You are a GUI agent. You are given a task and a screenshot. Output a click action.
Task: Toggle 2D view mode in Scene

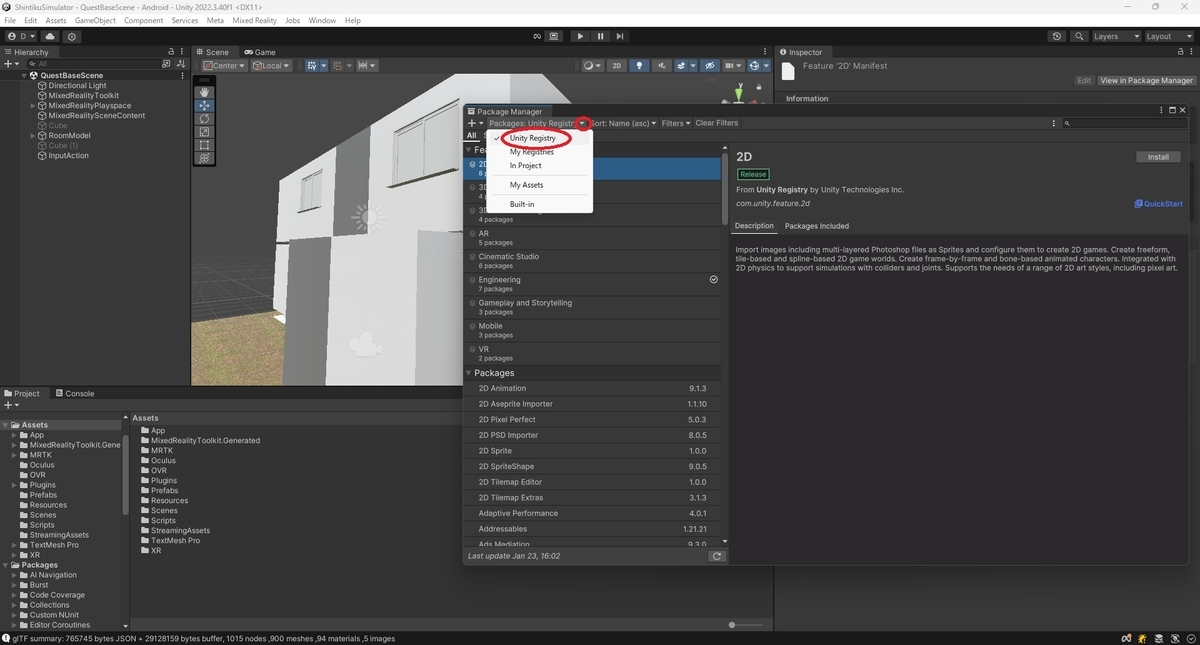tap(617, 66)
